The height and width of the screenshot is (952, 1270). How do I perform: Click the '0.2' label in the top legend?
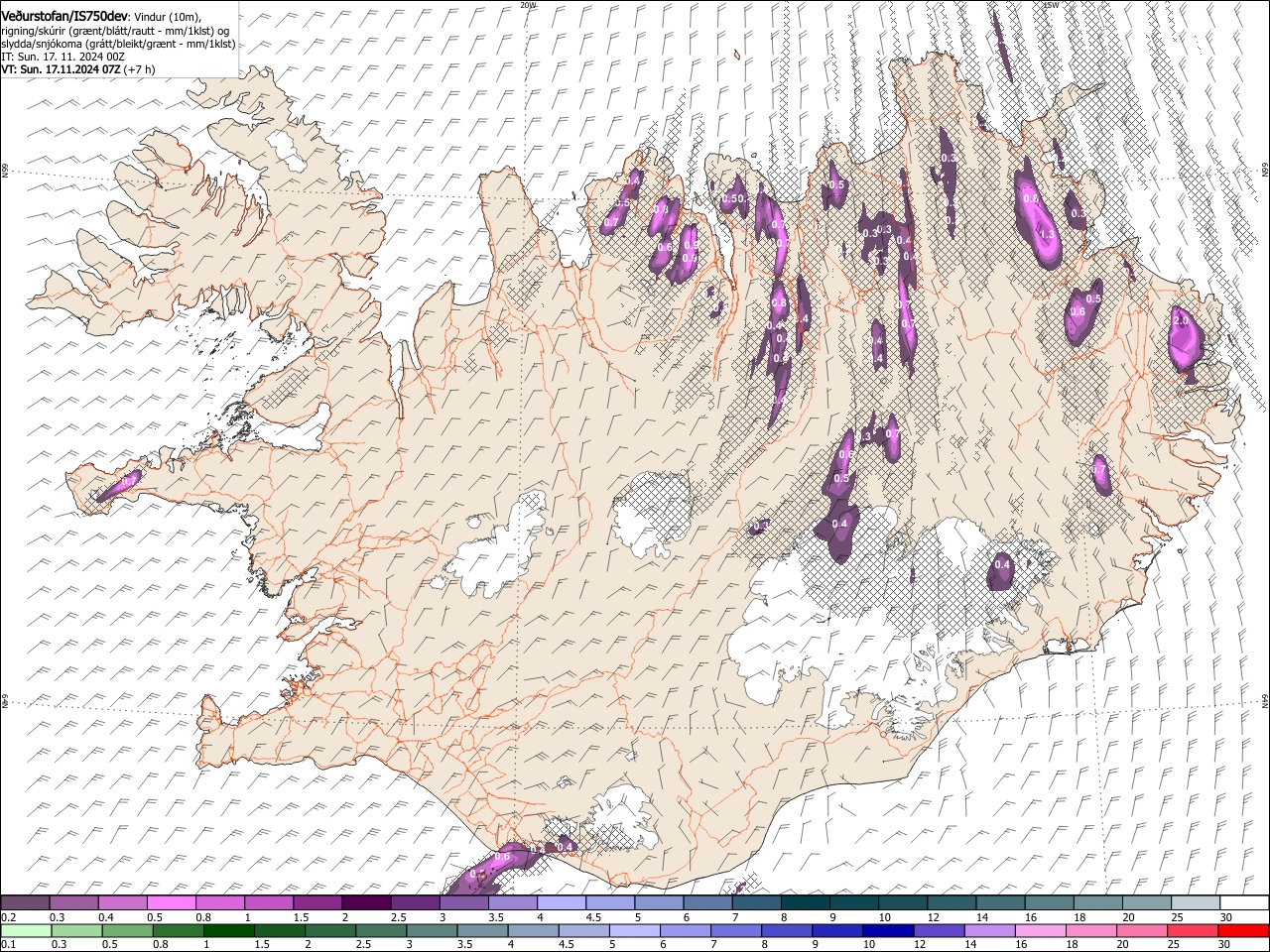[x=8, y=917]
